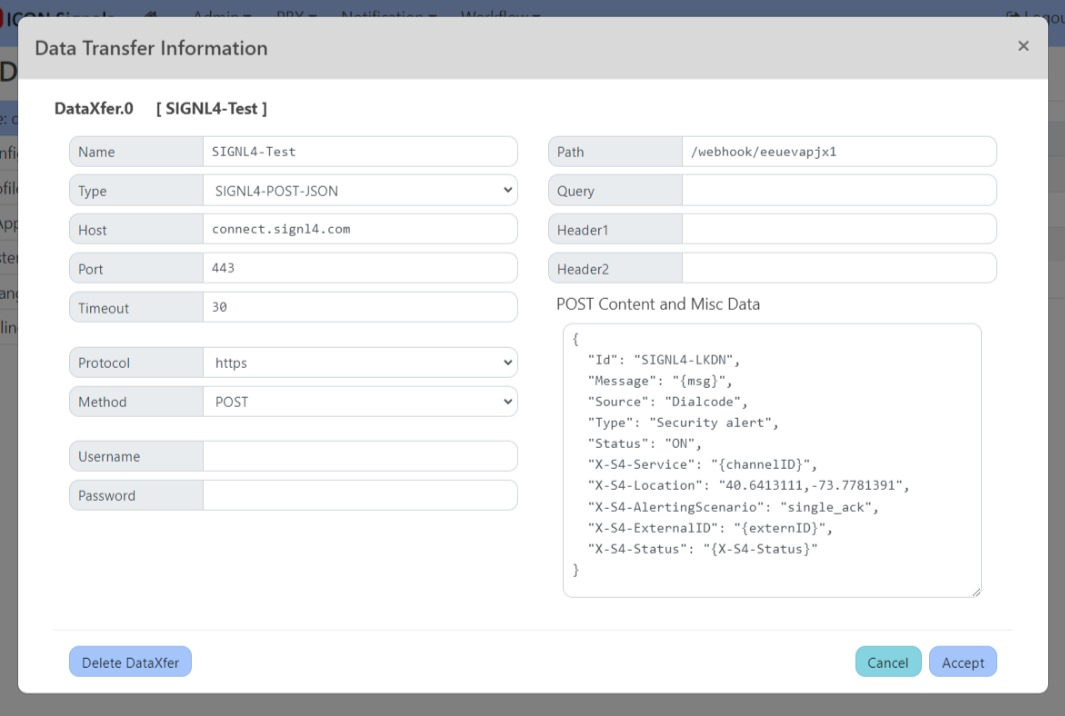
Task: Focus the Host field with connect.signl4.com
Action: point(360,230)
